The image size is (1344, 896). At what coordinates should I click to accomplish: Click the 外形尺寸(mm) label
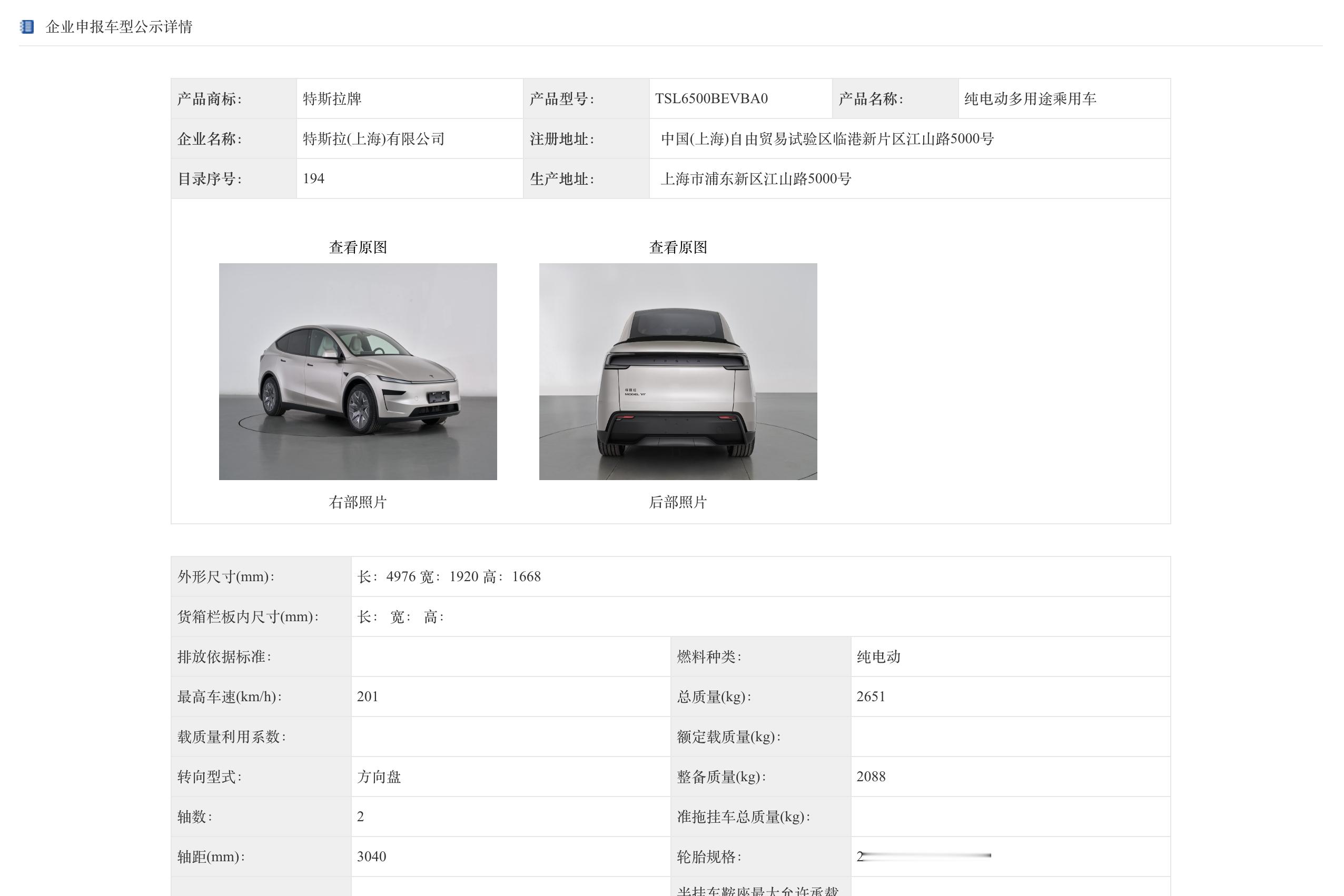[x=226, y=576]
